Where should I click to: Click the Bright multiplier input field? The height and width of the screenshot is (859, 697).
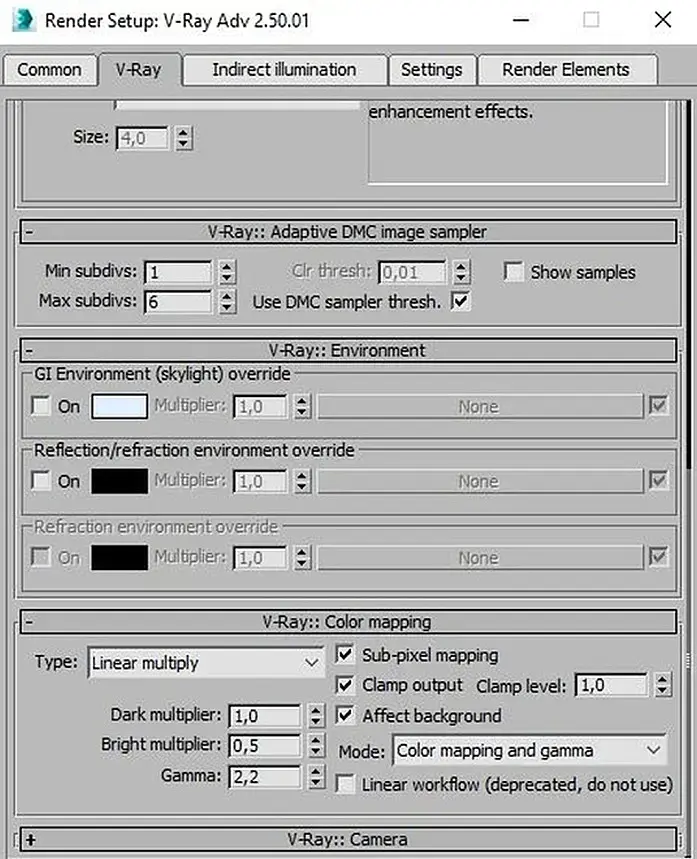pos(265,746)
